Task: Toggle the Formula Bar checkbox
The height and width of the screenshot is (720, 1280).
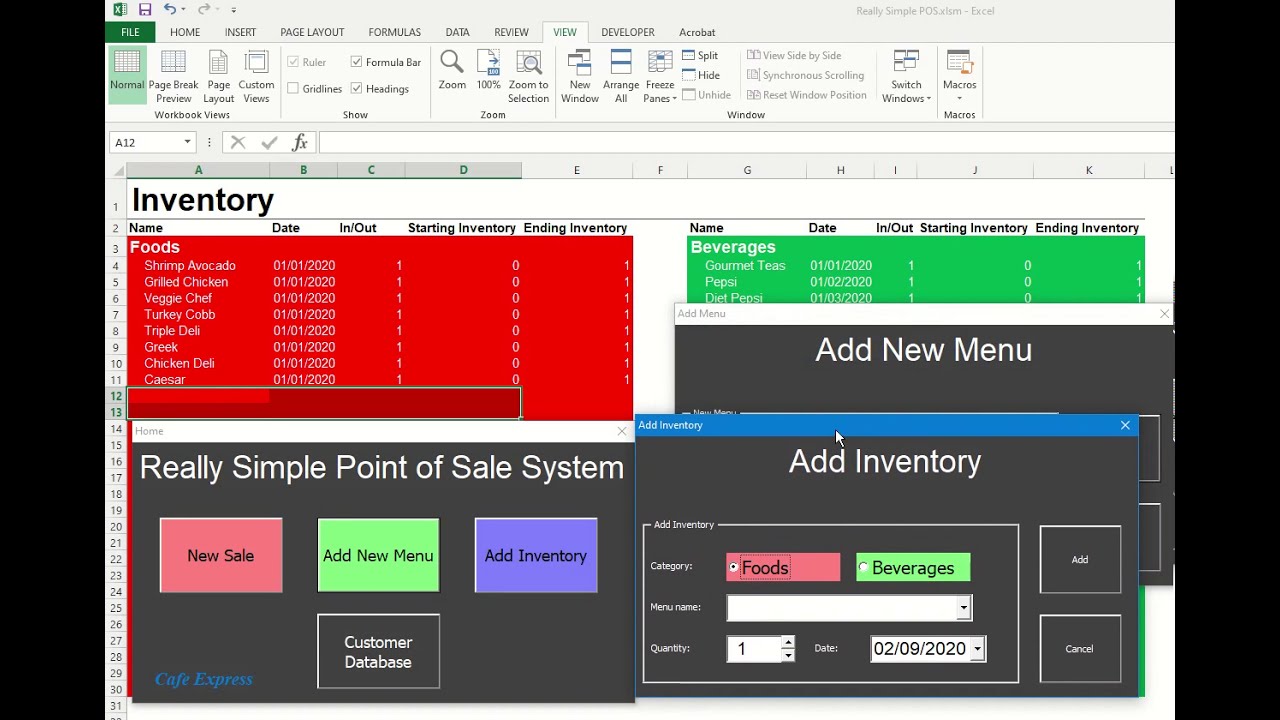Action: pyautogui.click(x=356, y=62)
